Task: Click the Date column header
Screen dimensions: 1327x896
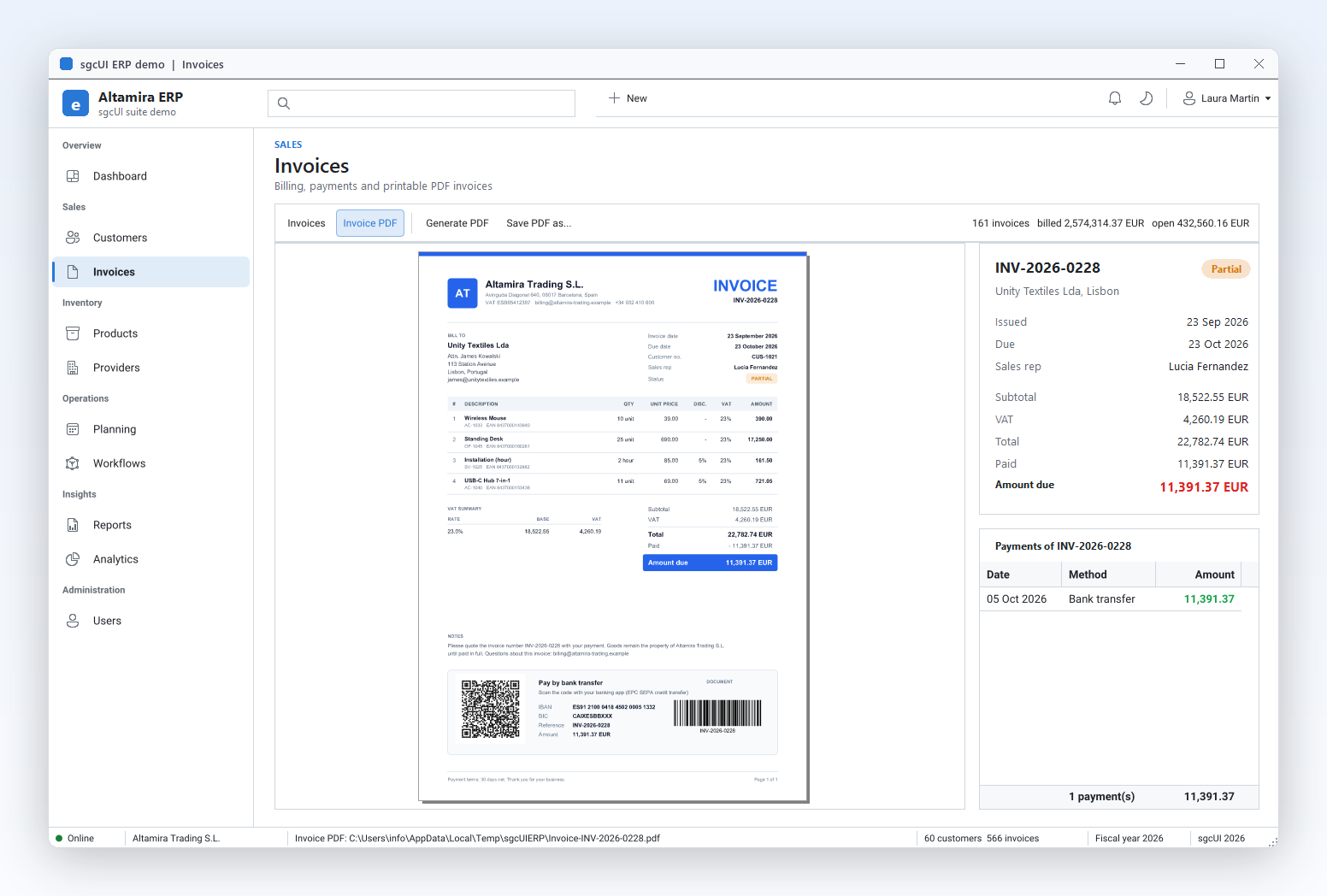Action: click(x=1020, y=575)
